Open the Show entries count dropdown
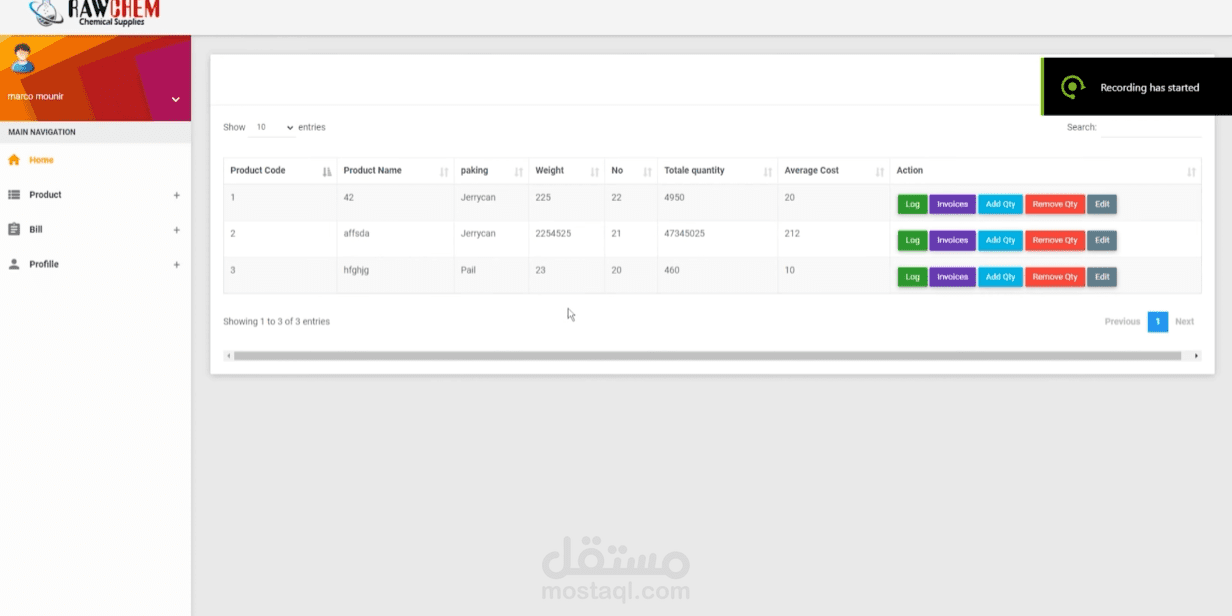The image size is (1232, 616). (273, 128)
